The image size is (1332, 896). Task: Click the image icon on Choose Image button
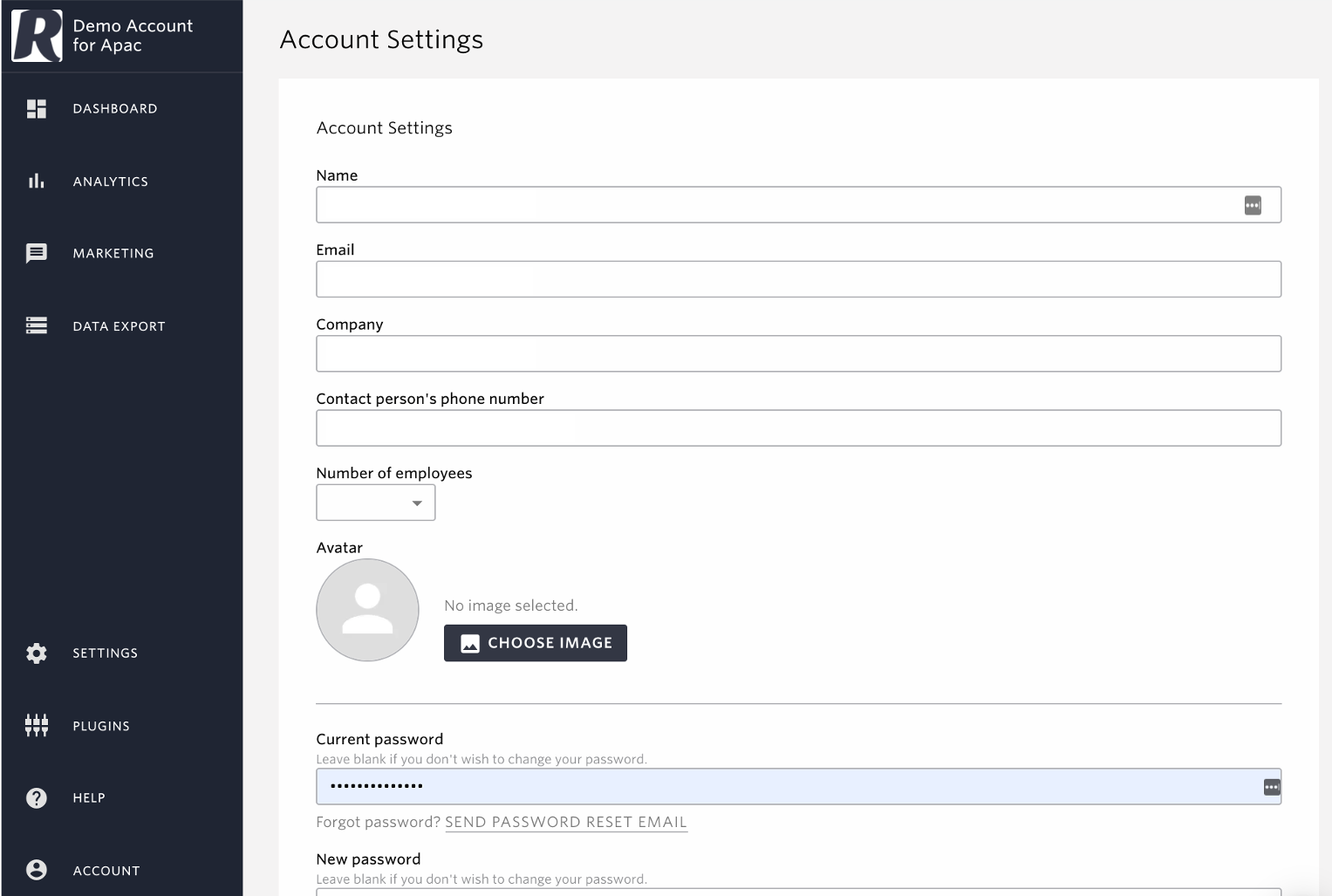tap(470, 644)
